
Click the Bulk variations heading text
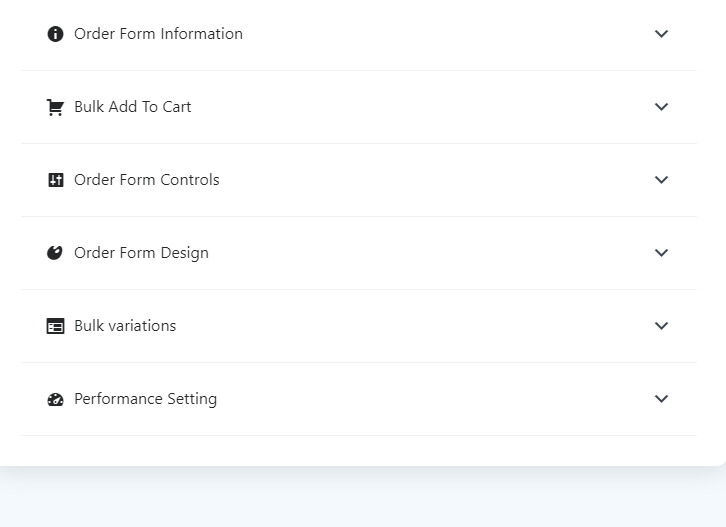[x=125, y=326]
